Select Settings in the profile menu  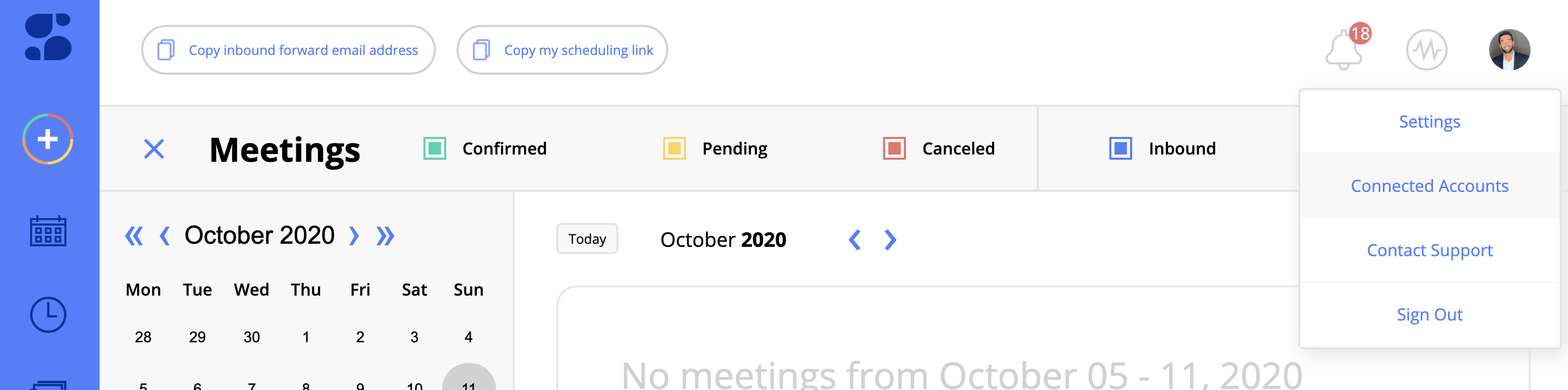[1429, 122]
